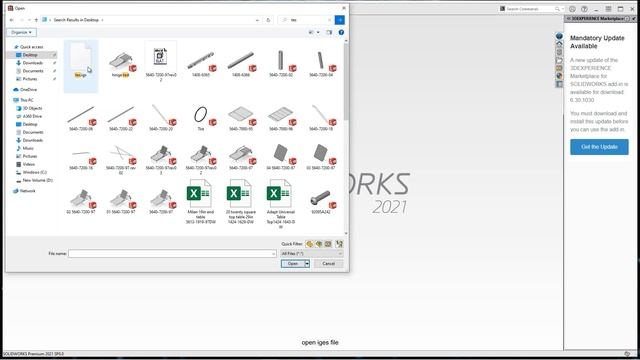Select the 03 5640-7200-87 part file

pyautogui.click(x=321, y=157)
